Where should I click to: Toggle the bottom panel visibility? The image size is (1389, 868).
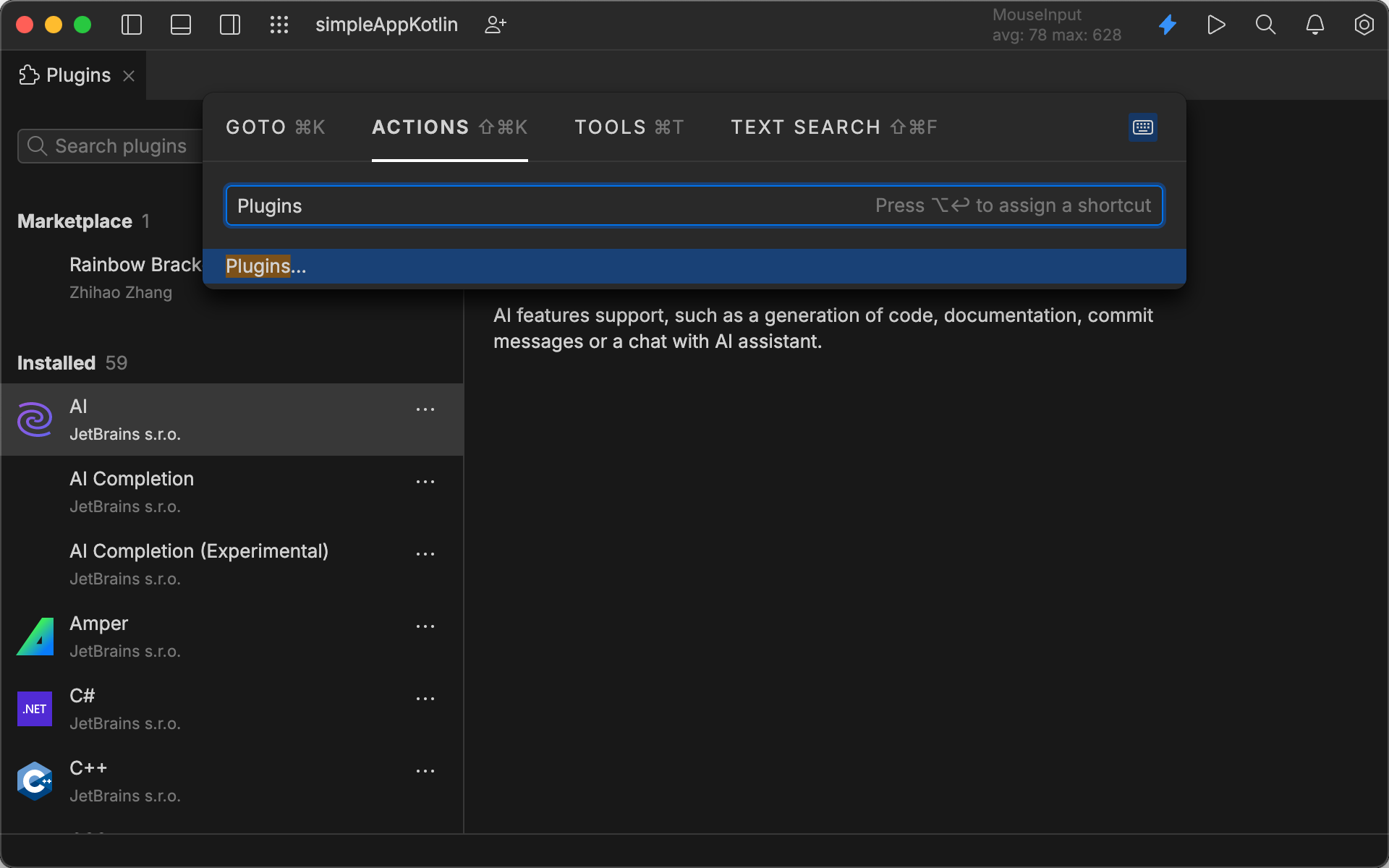(x=180, y=25)
